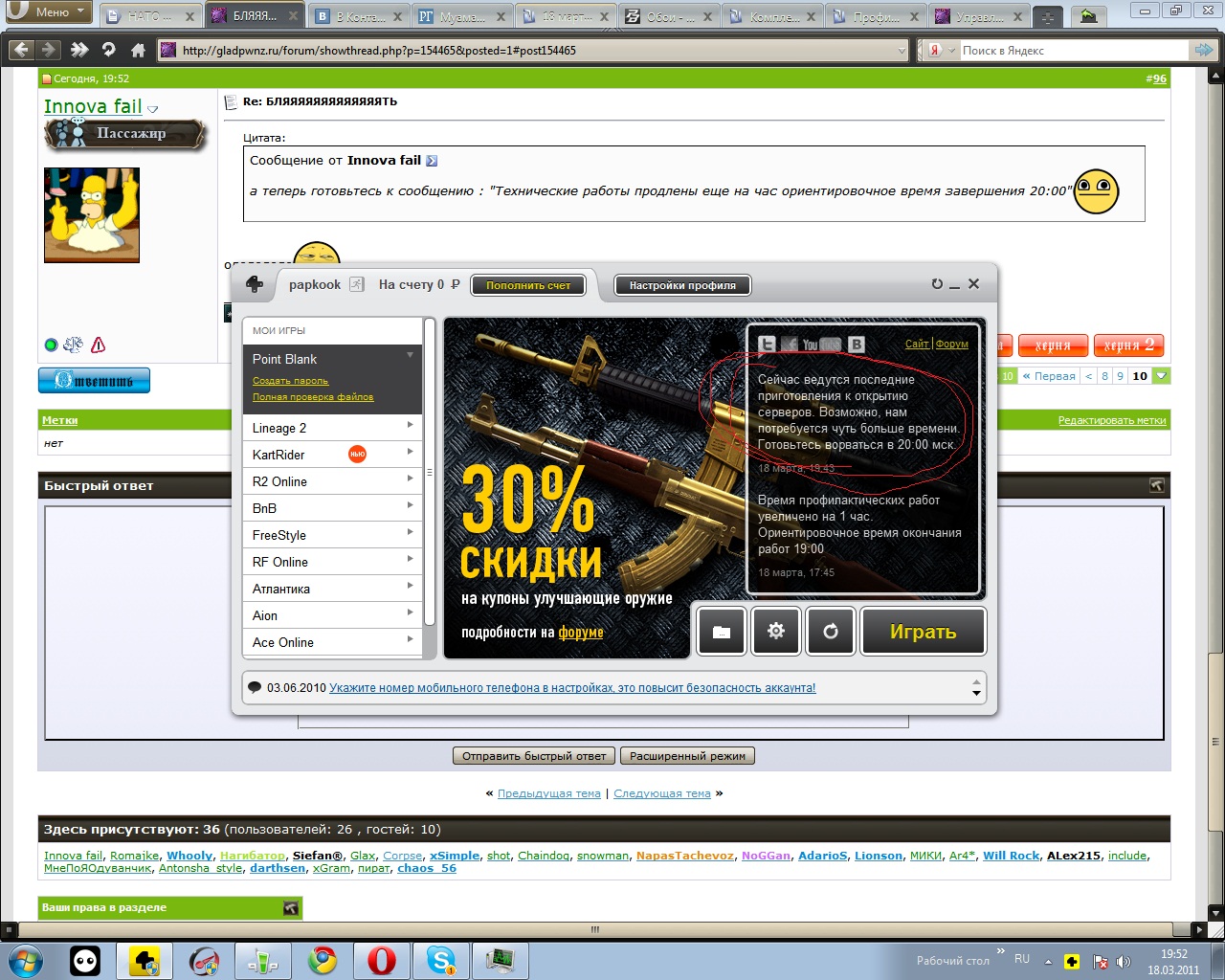The width and height of the screenshot is (1225, 980).
Task: Go to page 9 of the thread
Action: (x=1120, y=376)
